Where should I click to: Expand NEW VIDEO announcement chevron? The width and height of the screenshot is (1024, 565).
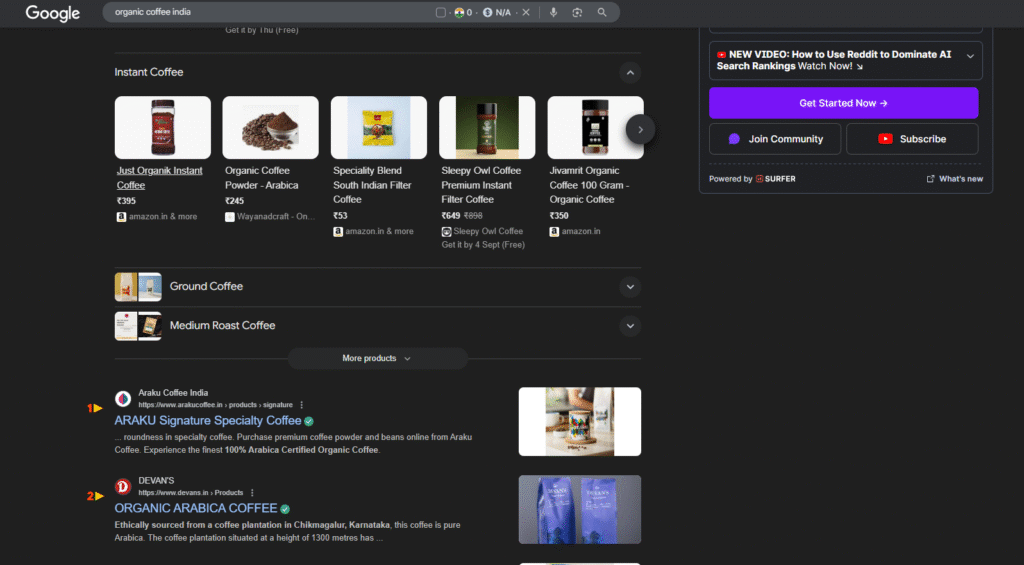970,56
